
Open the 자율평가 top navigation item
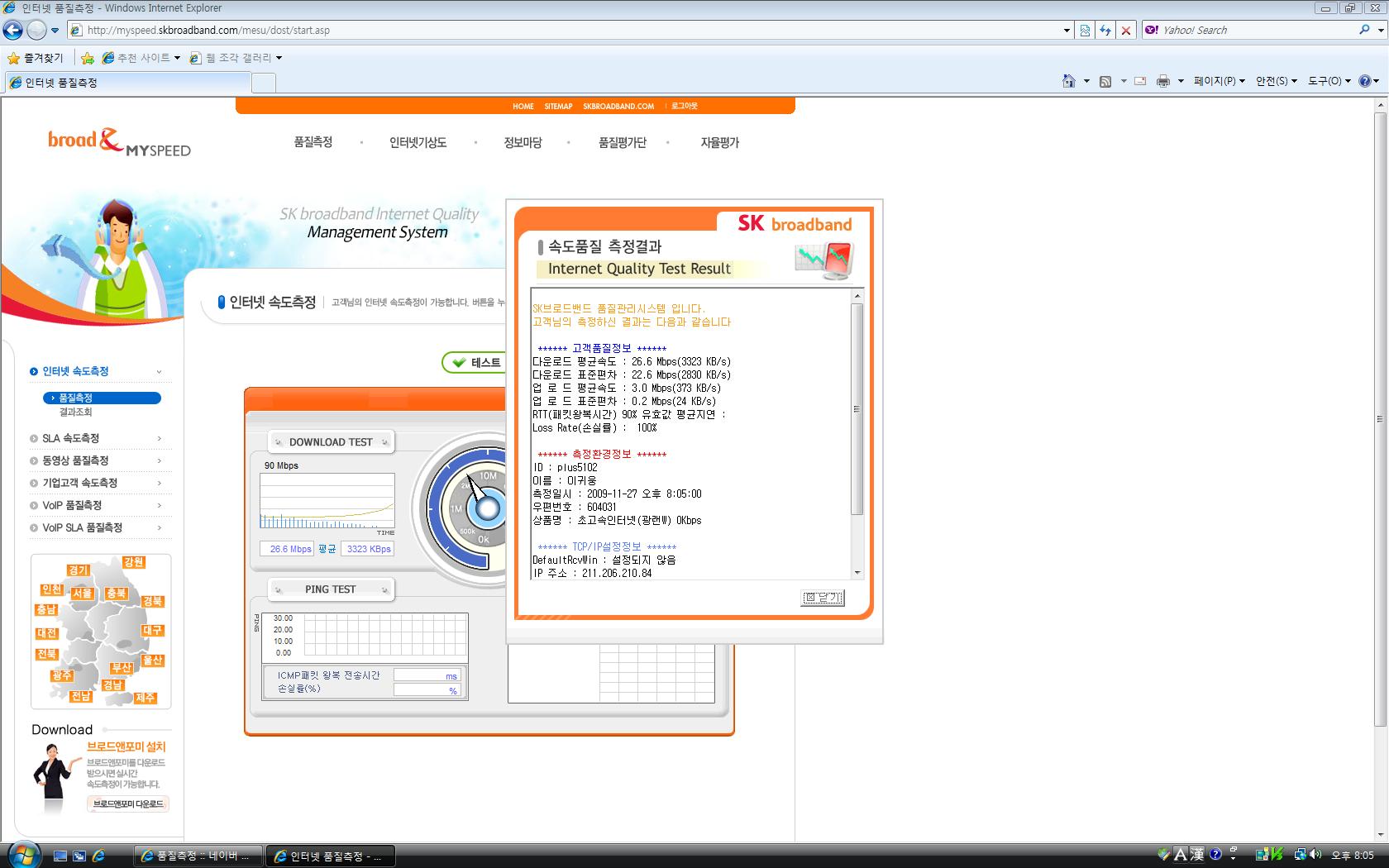coord(719,142)
